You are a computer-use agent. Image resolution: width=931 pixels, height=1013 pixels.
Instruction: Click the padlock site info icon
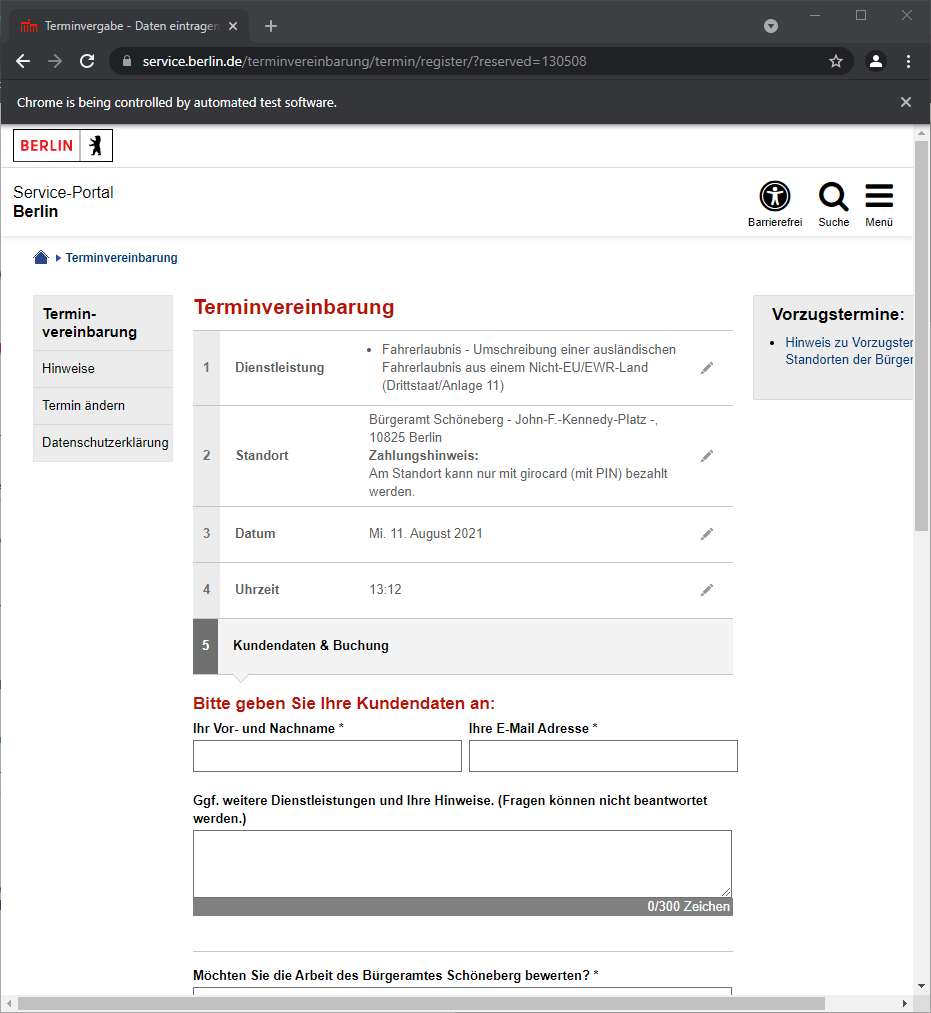coord(127,61)
